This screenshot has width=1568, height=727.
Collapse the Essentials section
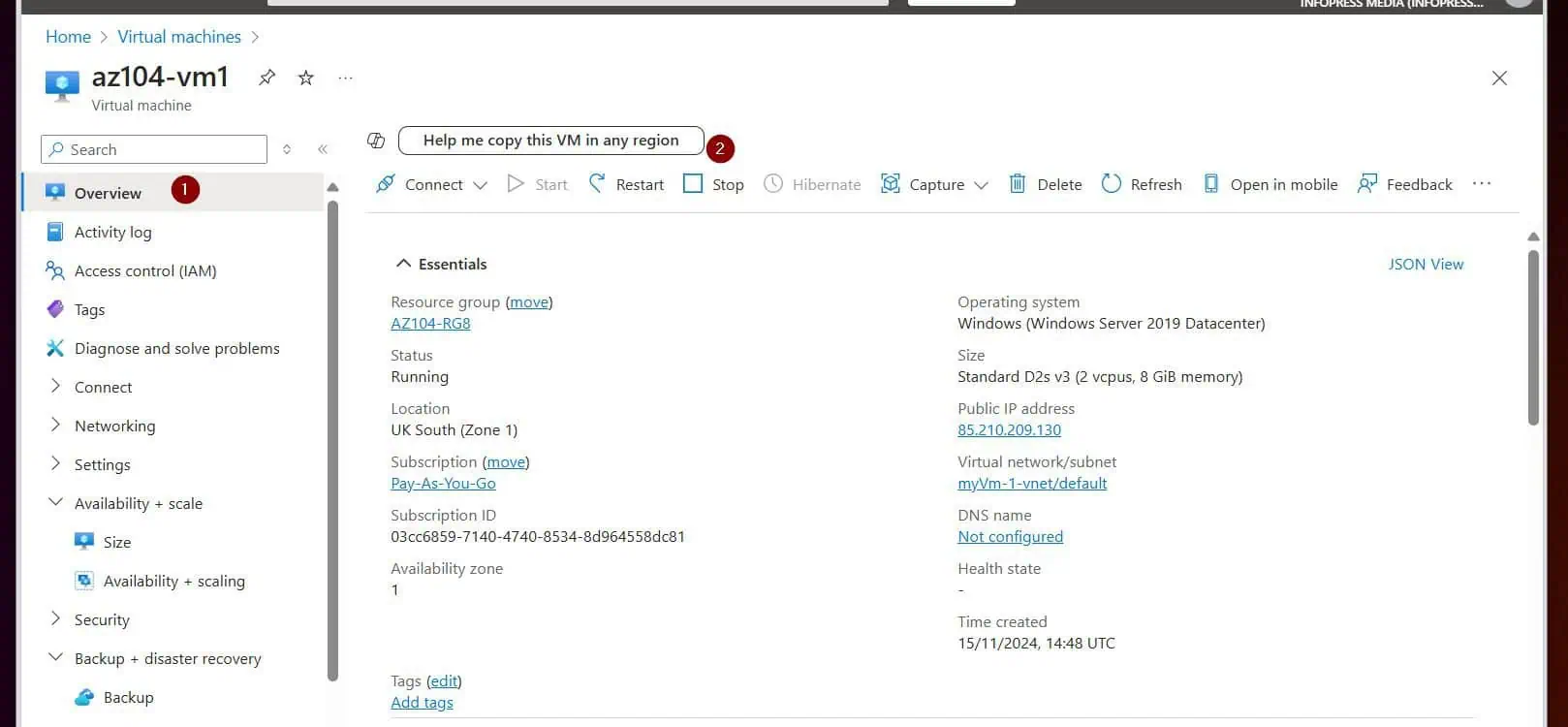[x=441, y=264]
